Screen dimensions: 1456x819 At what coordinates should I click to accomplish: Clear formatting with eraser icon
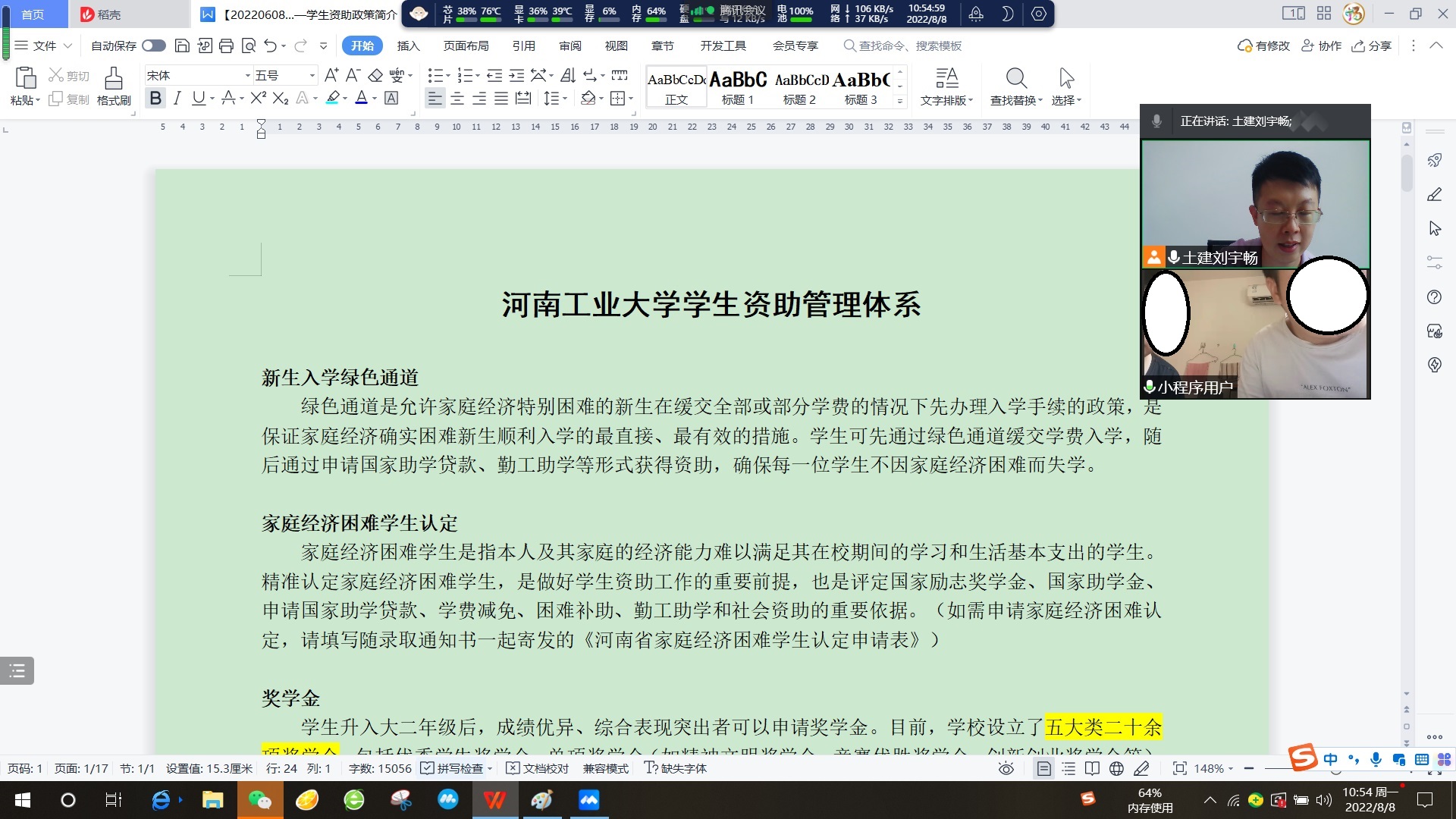pyautogui.click(x=375, y=75)
